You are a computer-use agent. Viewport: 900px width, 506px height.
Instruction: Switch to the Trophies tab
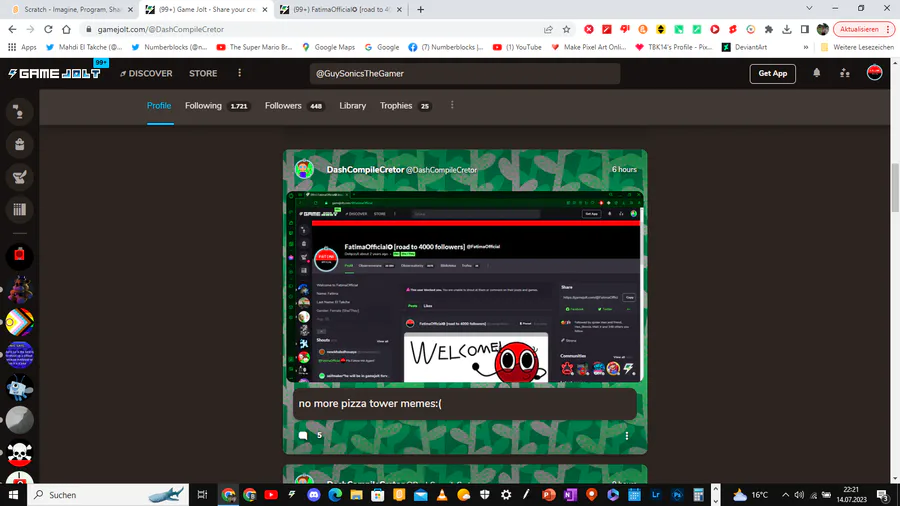point(405,106)
